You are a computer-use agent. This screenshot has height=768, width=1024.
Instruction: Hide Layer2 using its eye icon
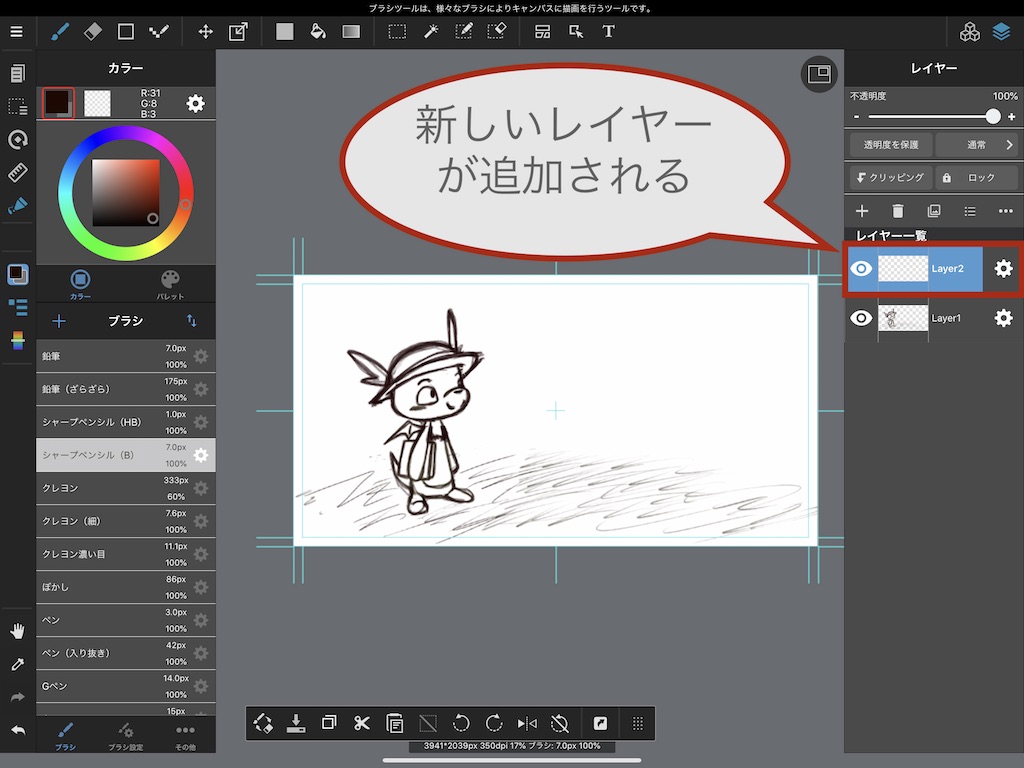click(861, 268)
